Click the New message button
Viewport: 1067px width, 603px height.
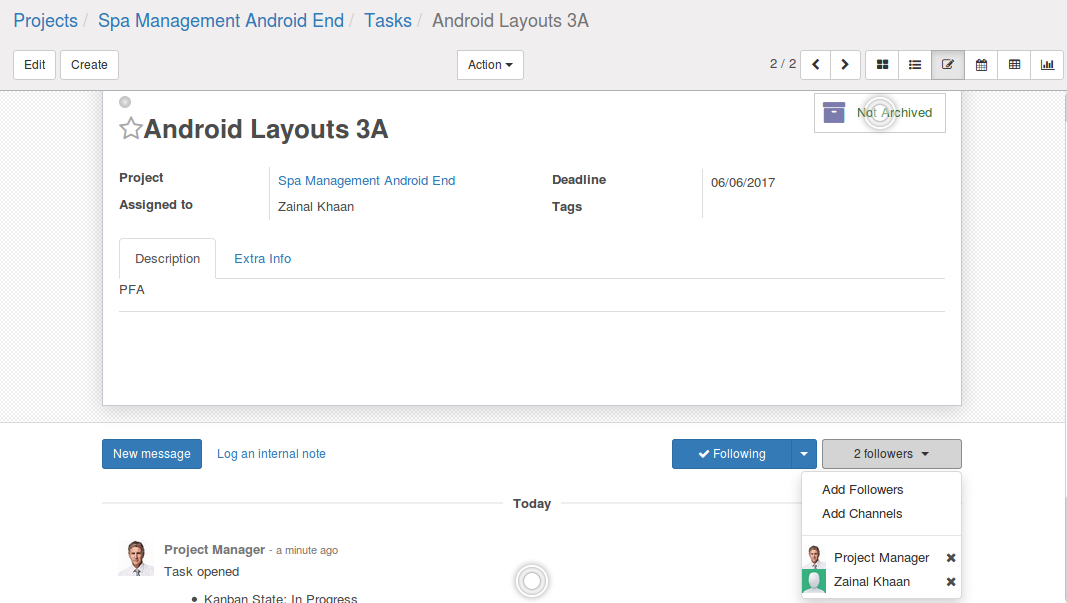(152, 454)
